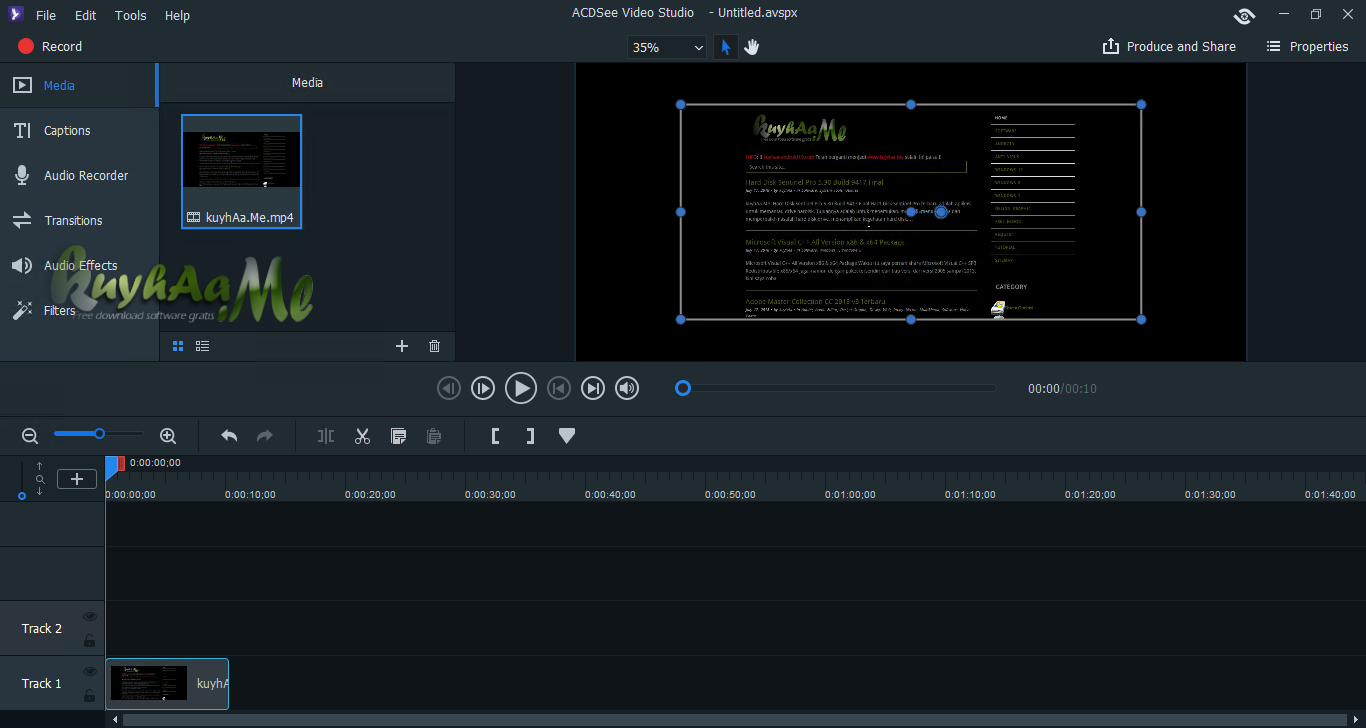Click the scrollbar left arrow
The width and height of the screenshot is (1366, 728).
[x=115, y=719]
